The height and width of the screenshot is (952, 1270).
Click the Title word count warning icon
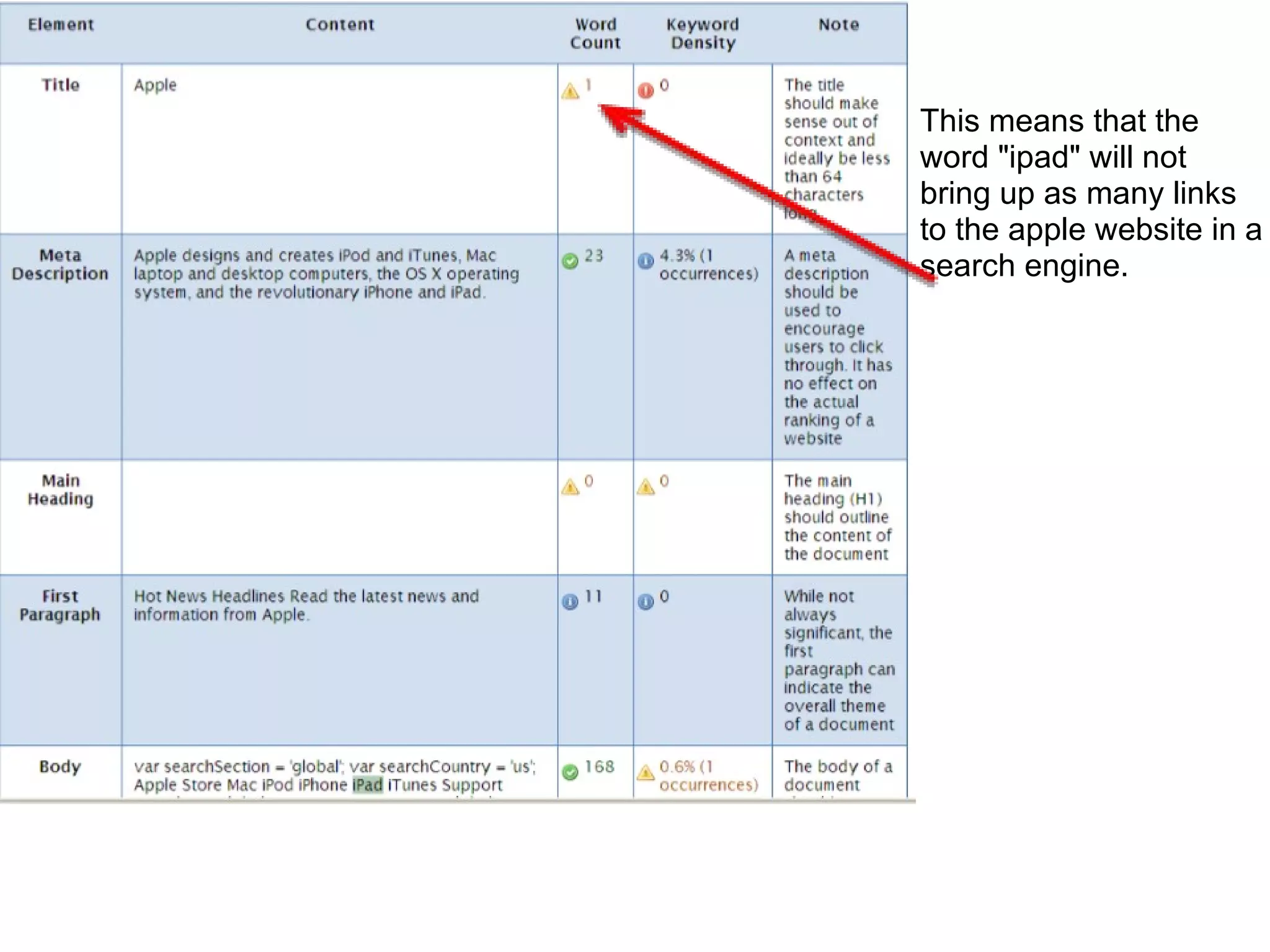click(570, 92)
